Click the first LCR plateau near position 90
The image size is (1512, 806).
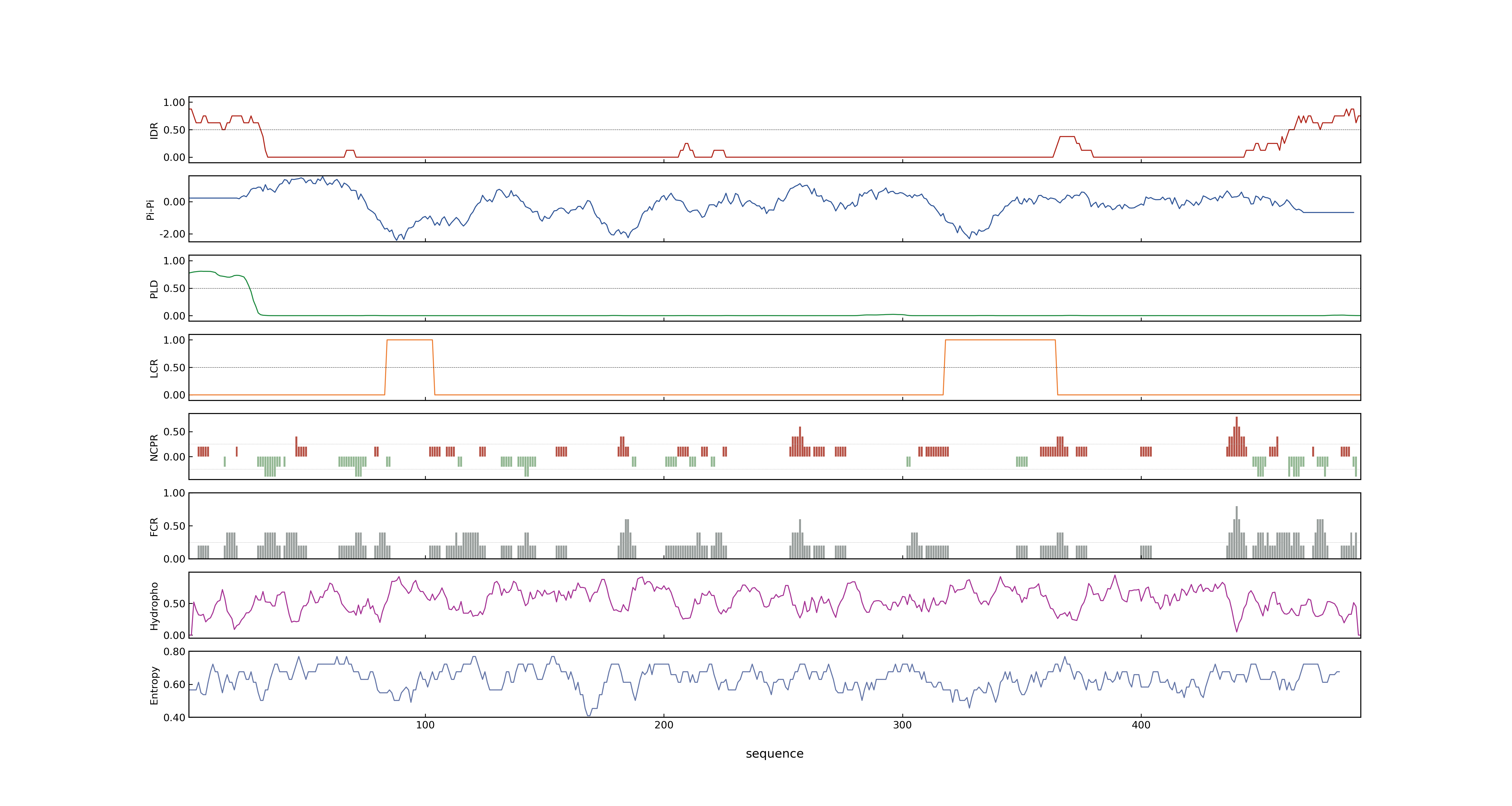(410, 340)
